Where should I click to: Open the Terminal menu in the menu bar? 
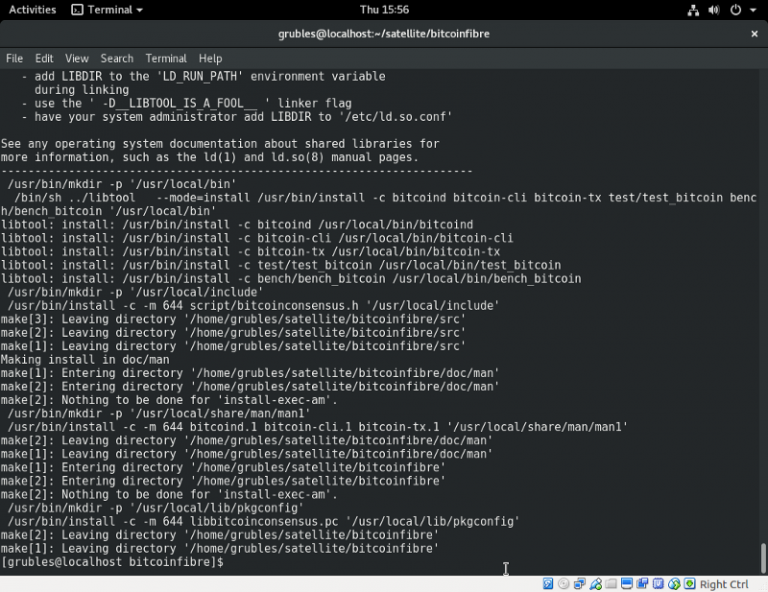click(x=166, y=59)
